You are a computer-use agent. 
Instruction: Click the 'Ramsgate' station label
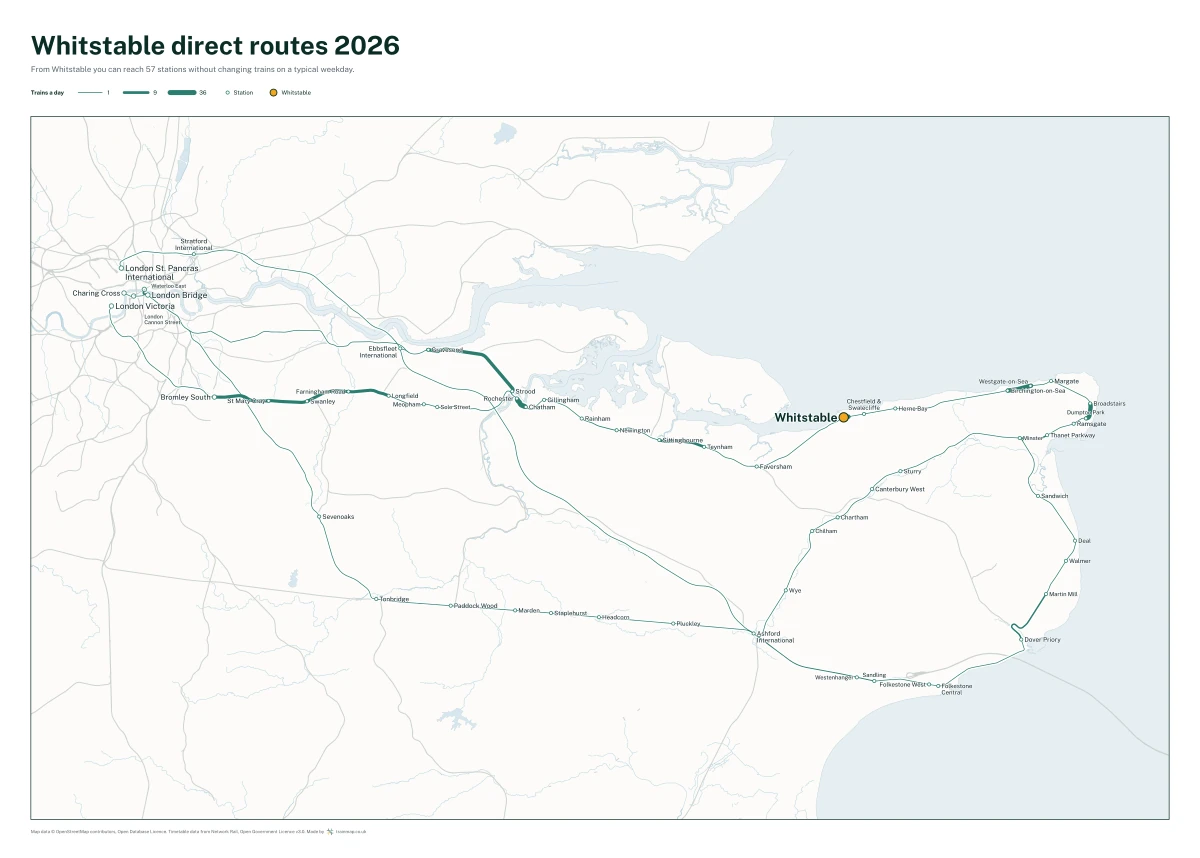point(1092,424)
